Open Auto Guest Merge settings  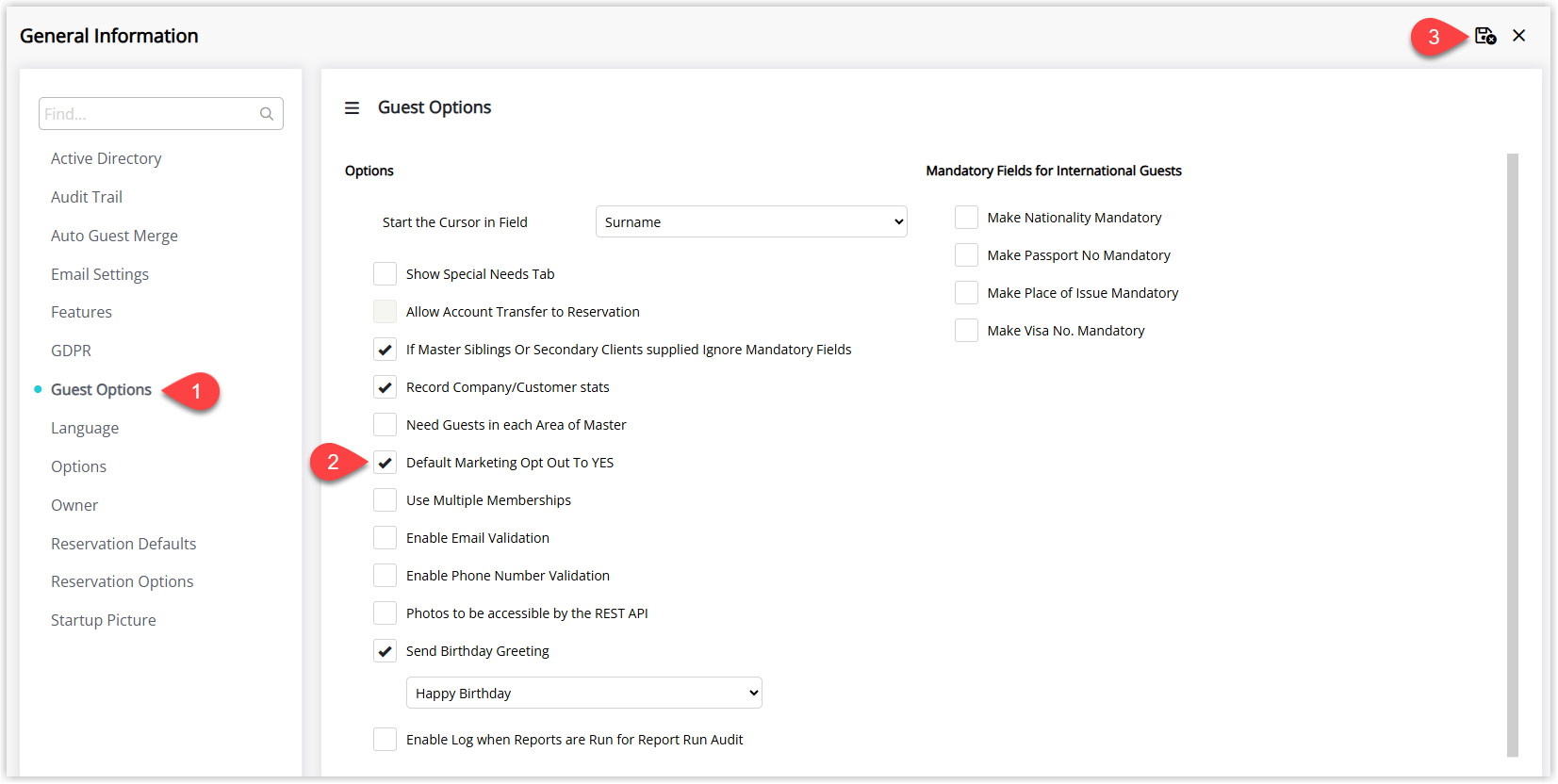point(114,236)
